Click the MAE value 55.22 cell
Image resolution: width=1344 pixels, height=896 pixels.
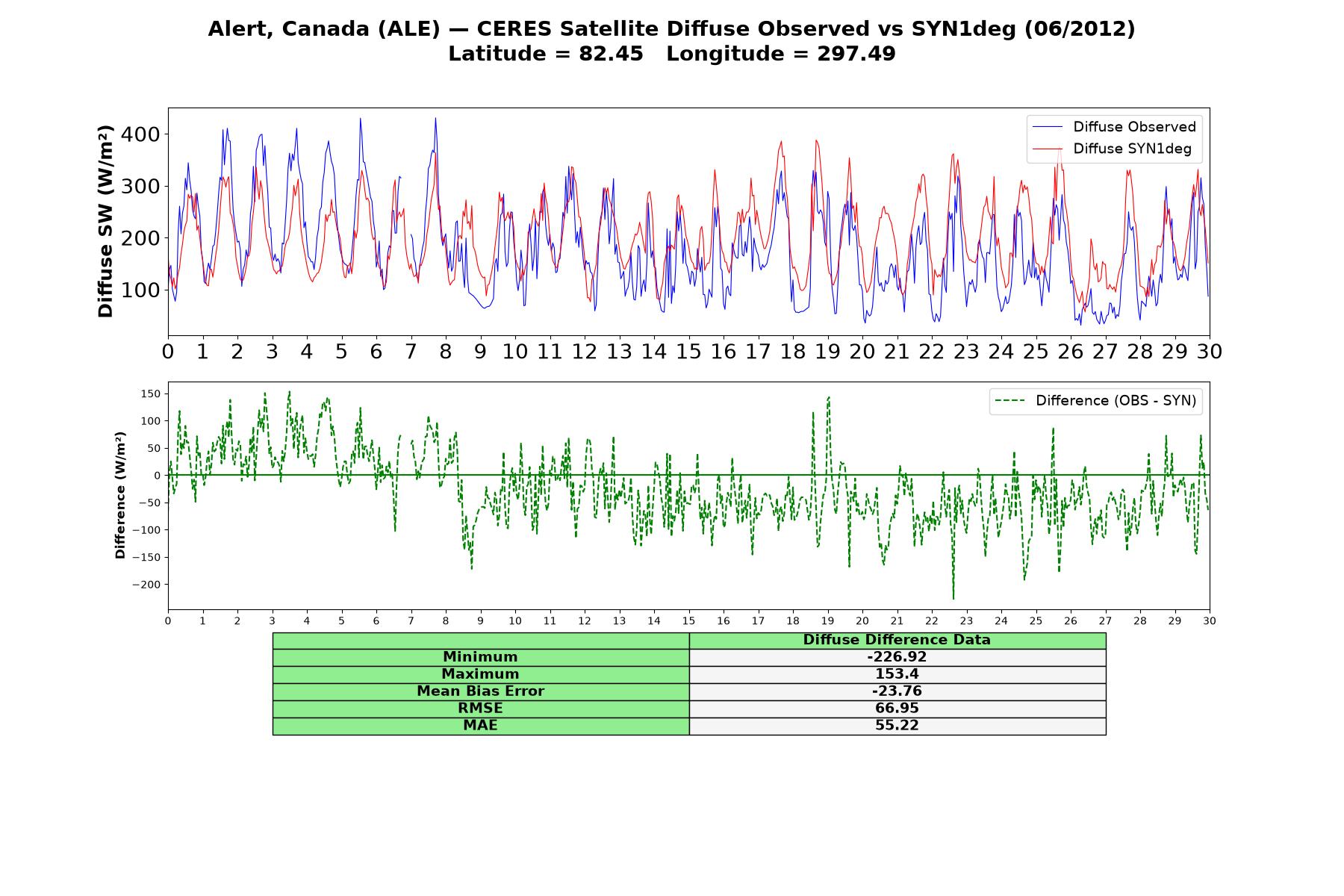pos(897,726)
